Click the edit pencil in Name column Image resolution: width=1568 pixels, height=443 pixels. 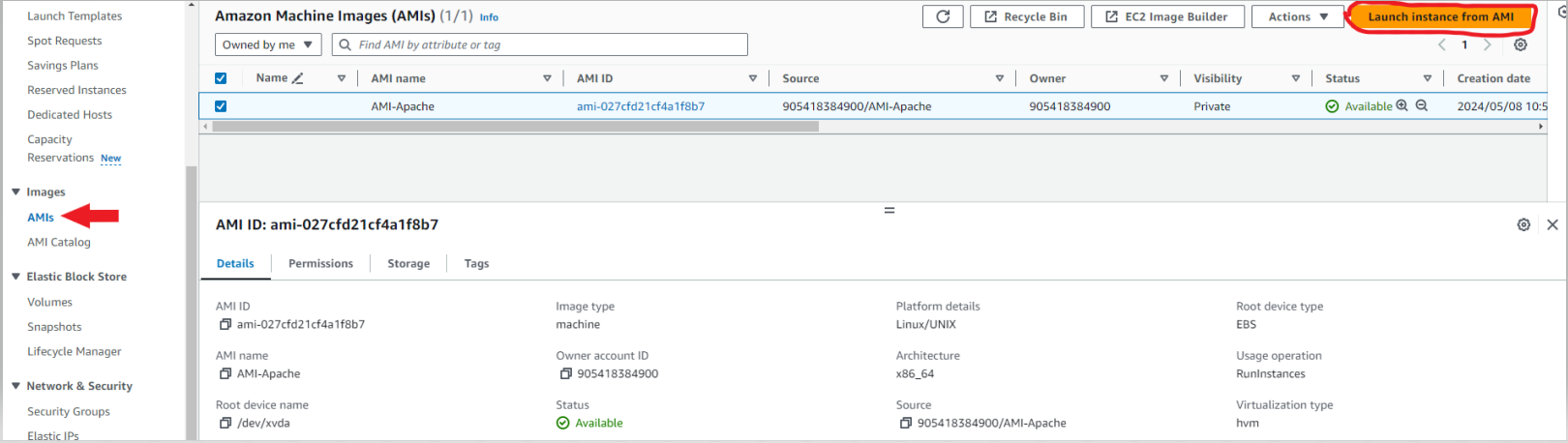pyautogui.click(x=298, y=78)
